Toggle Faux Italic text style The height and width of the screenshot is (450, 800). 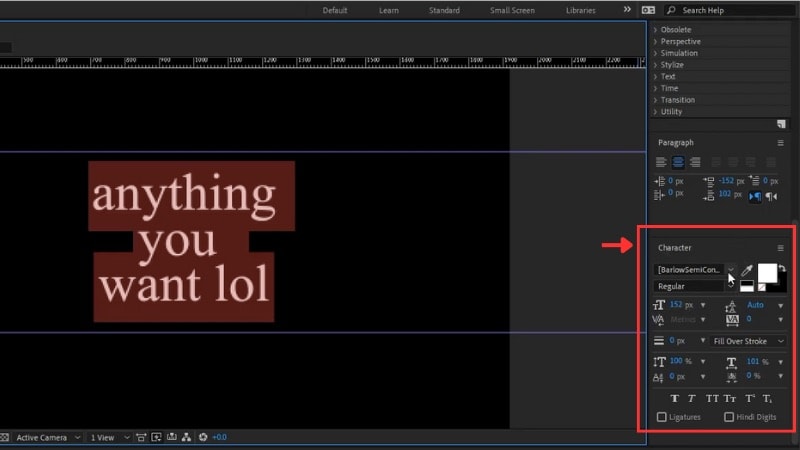click(x=692, y=398)
